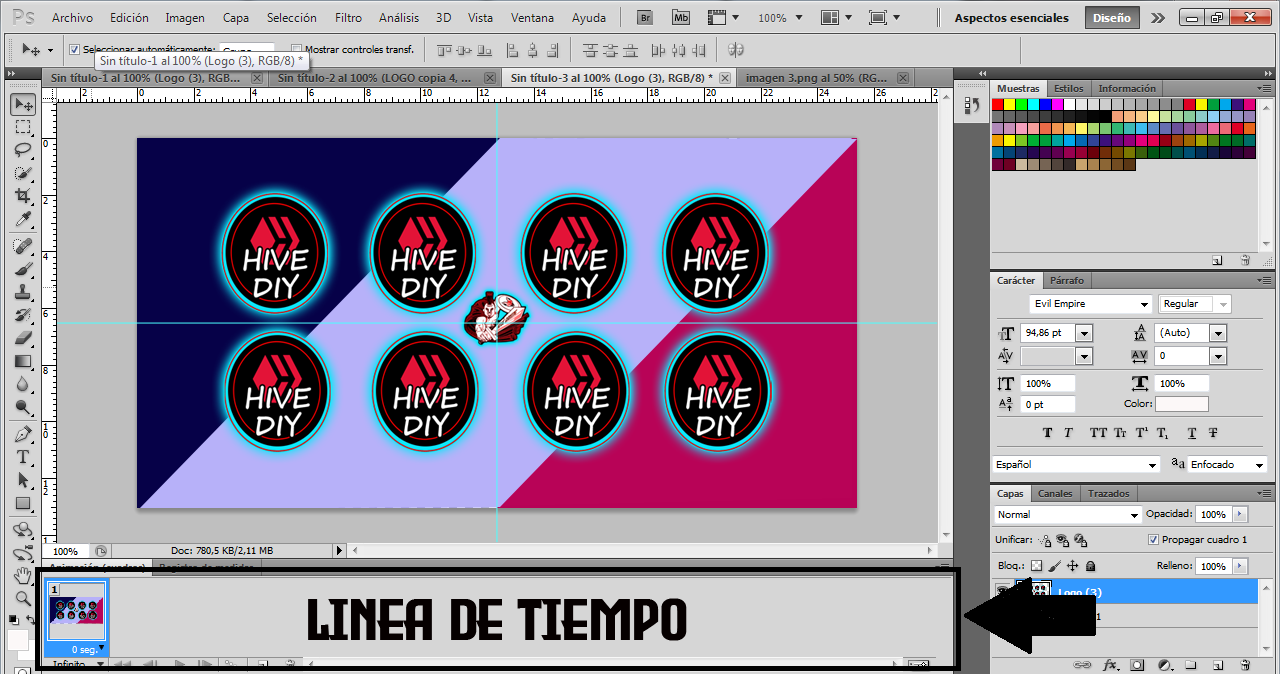Screen dimensions: 1280x674
Task: Toggle lock image pixels brush icon
Action: pyautogui.click(x=1054, y=566)
